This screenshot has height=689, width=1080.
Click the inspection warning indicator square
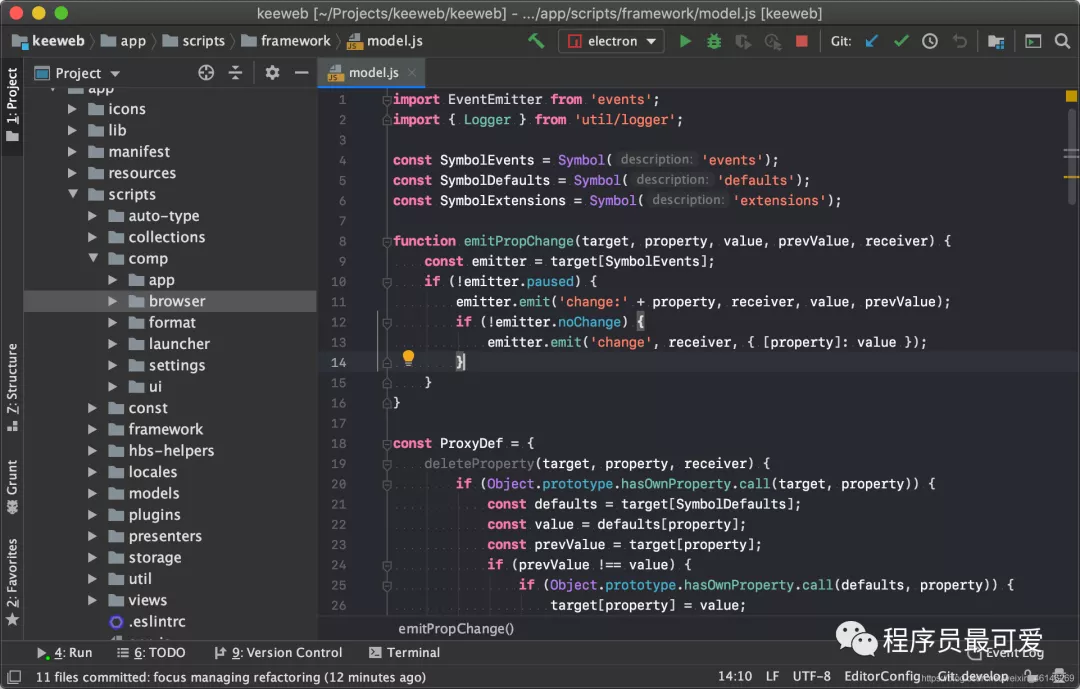(x=1071, y=96)
